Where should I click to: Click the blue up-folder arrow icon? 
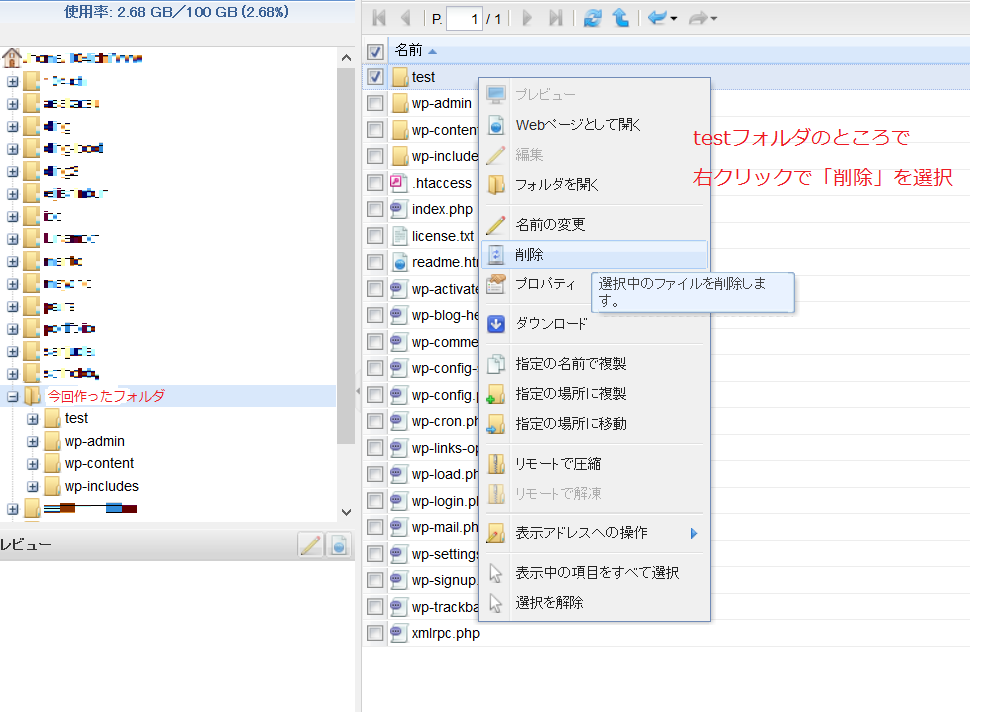tap(621, 18)
